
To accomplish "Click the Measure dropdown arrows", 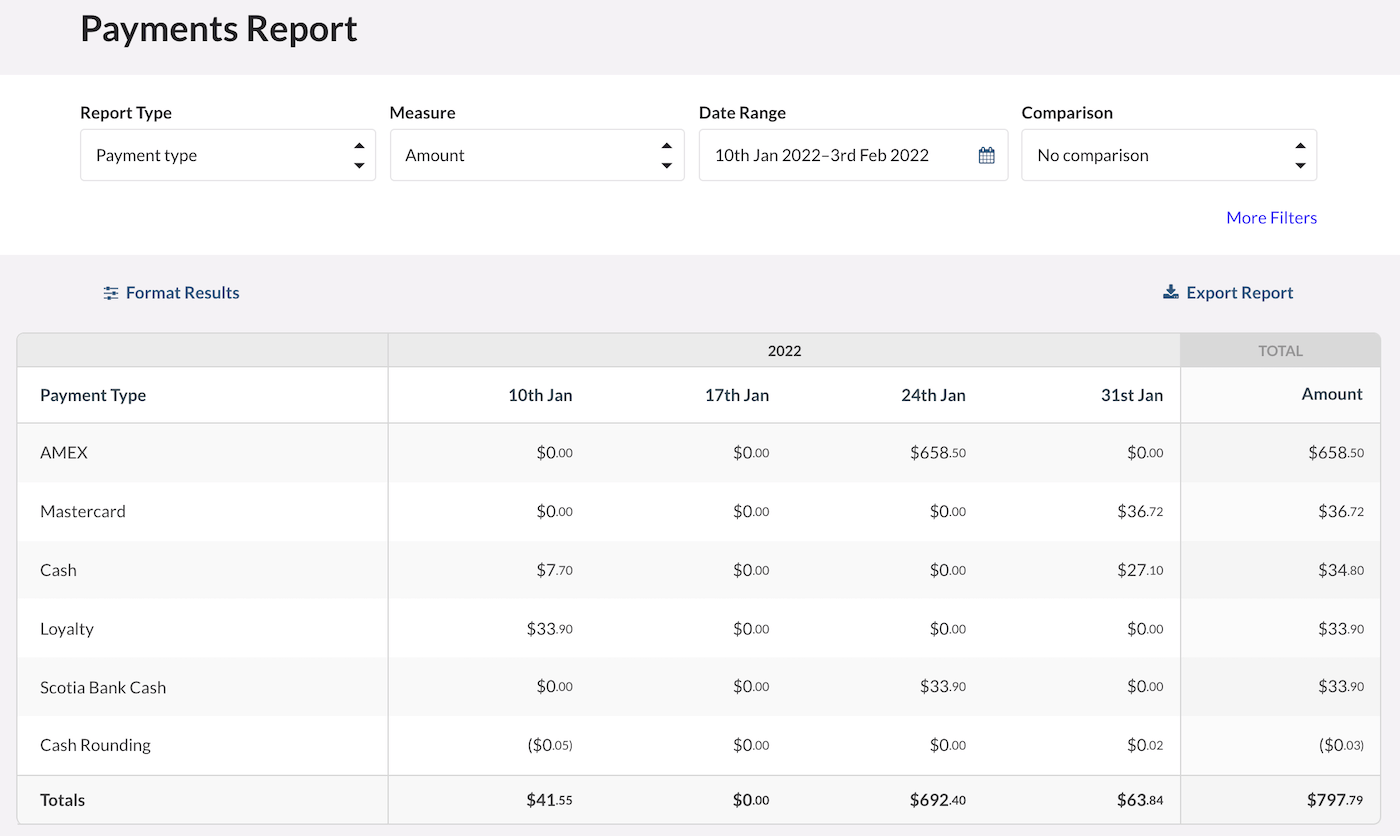I will [x=666, y=155].
